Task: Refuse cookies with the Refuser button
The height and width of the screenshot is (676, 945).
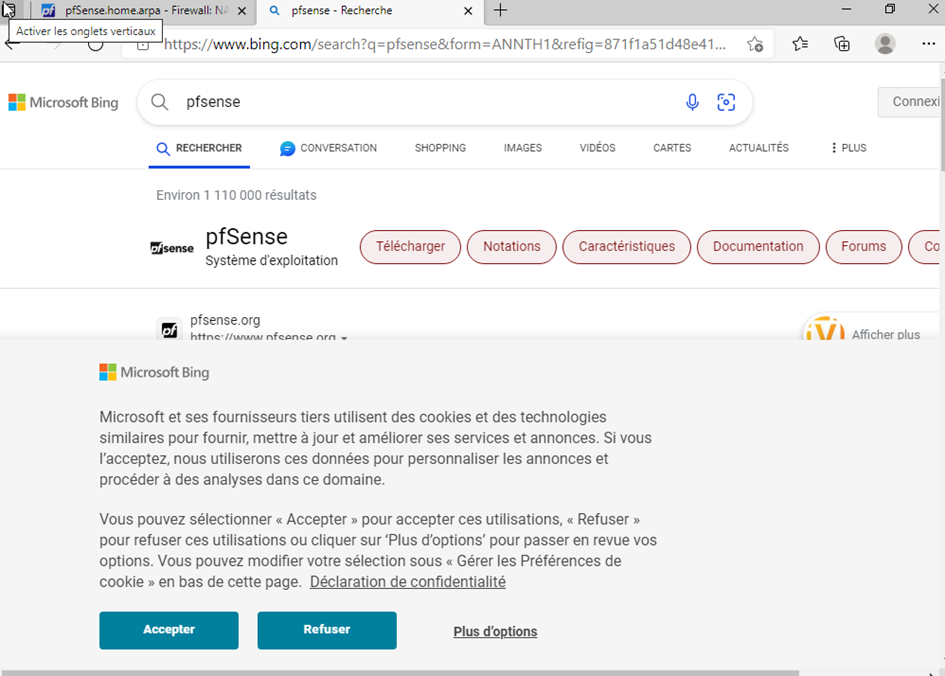Action: [326, 630]
